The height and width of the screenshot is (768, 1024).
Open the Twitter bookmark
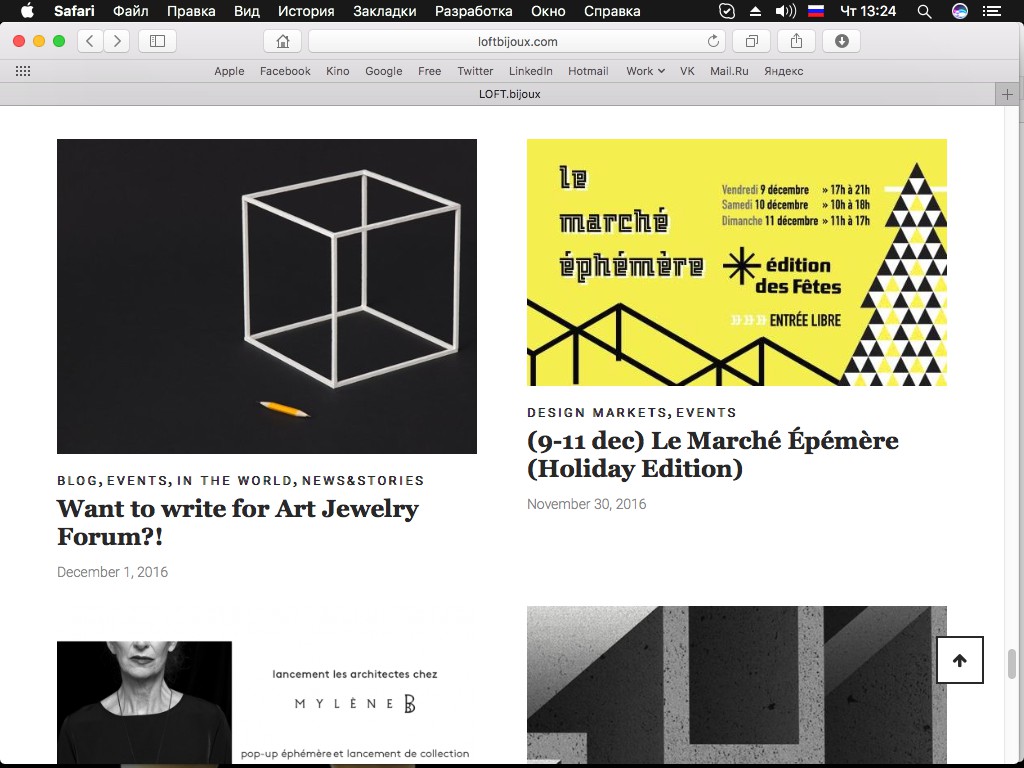[475, 71]
